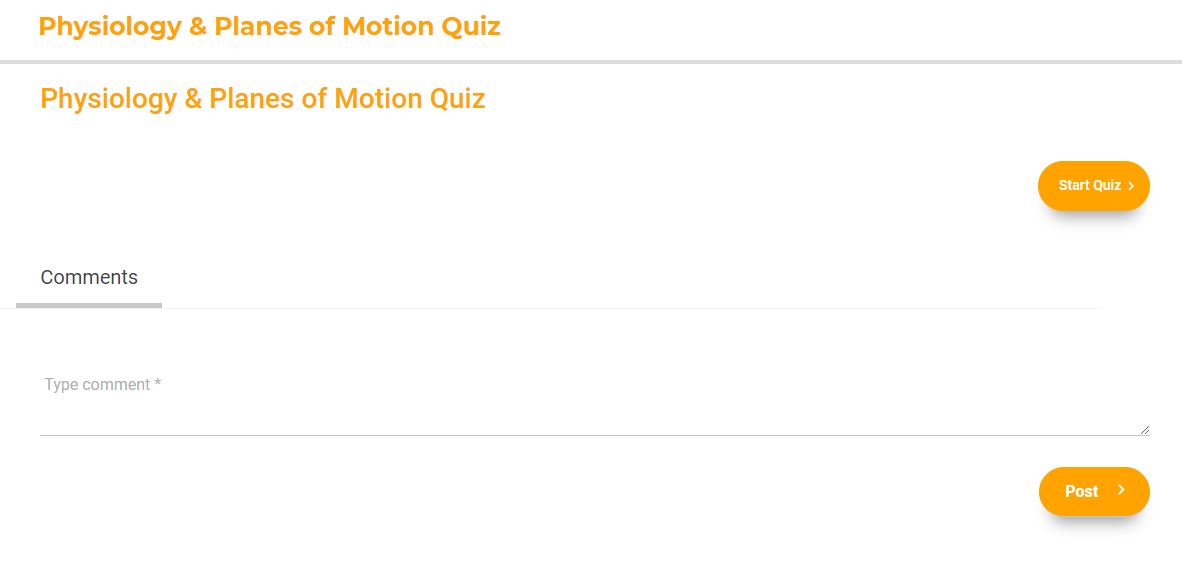The height and width of the screenshot is (586, 1182).
Task: Click "Quiz" in the large page heading
Action: click(x=457, y=99)
